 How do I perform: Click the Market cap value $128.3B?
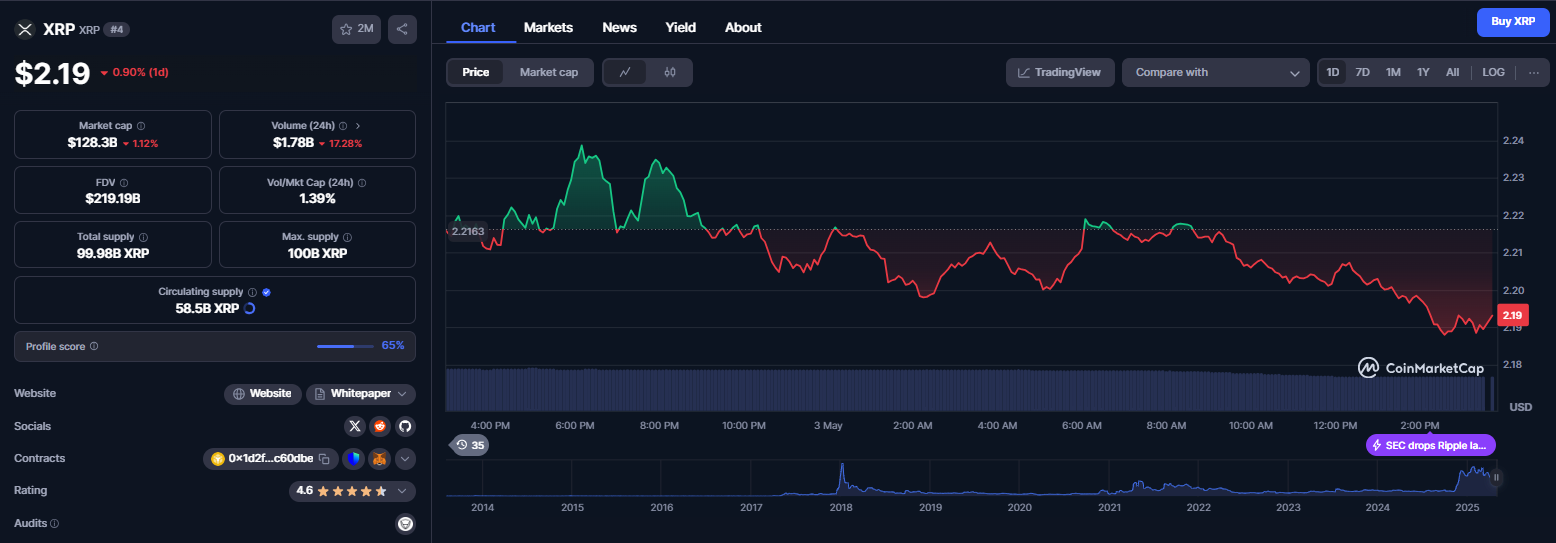pos(92,143)
